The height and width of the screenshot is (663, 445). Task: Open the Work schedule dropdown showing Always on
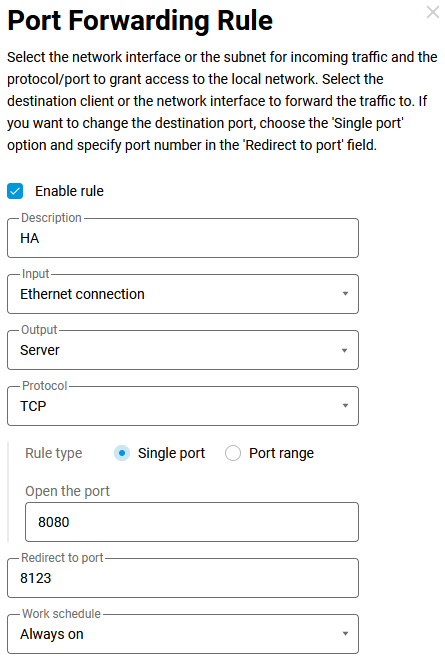coord(183,634)
